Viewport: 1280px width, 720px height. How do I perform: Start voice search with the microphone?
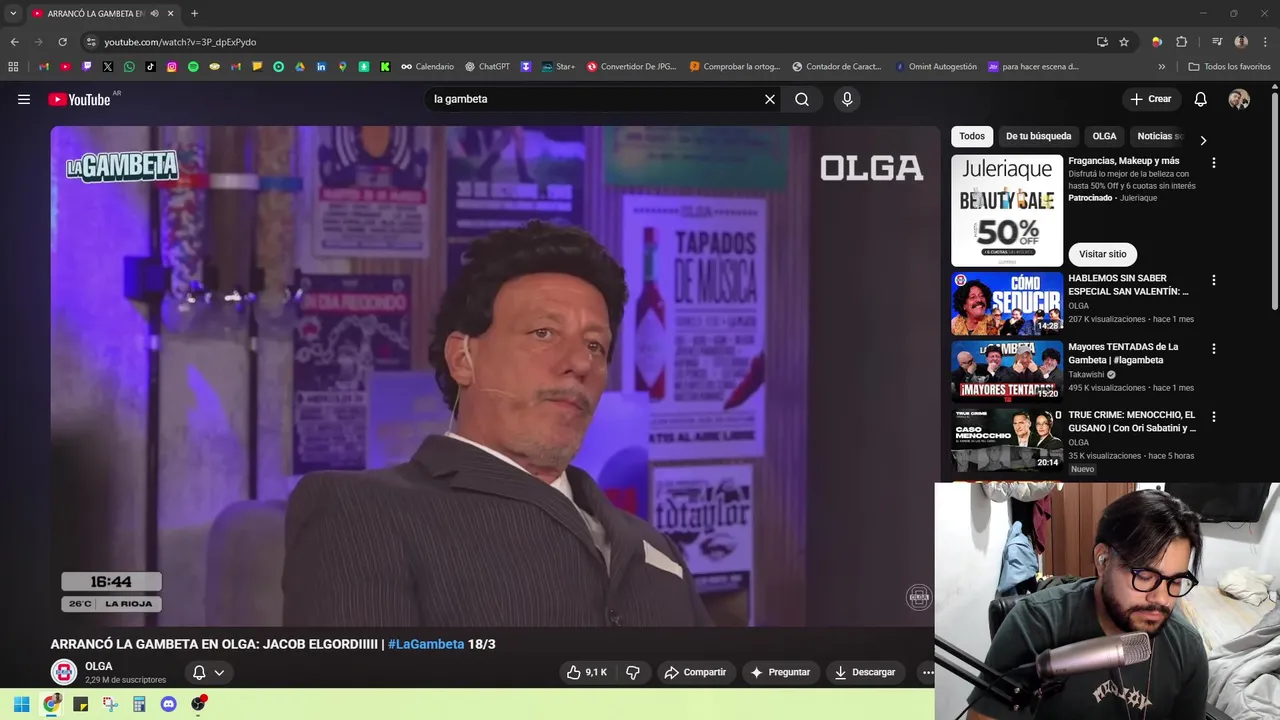(847, 99)
